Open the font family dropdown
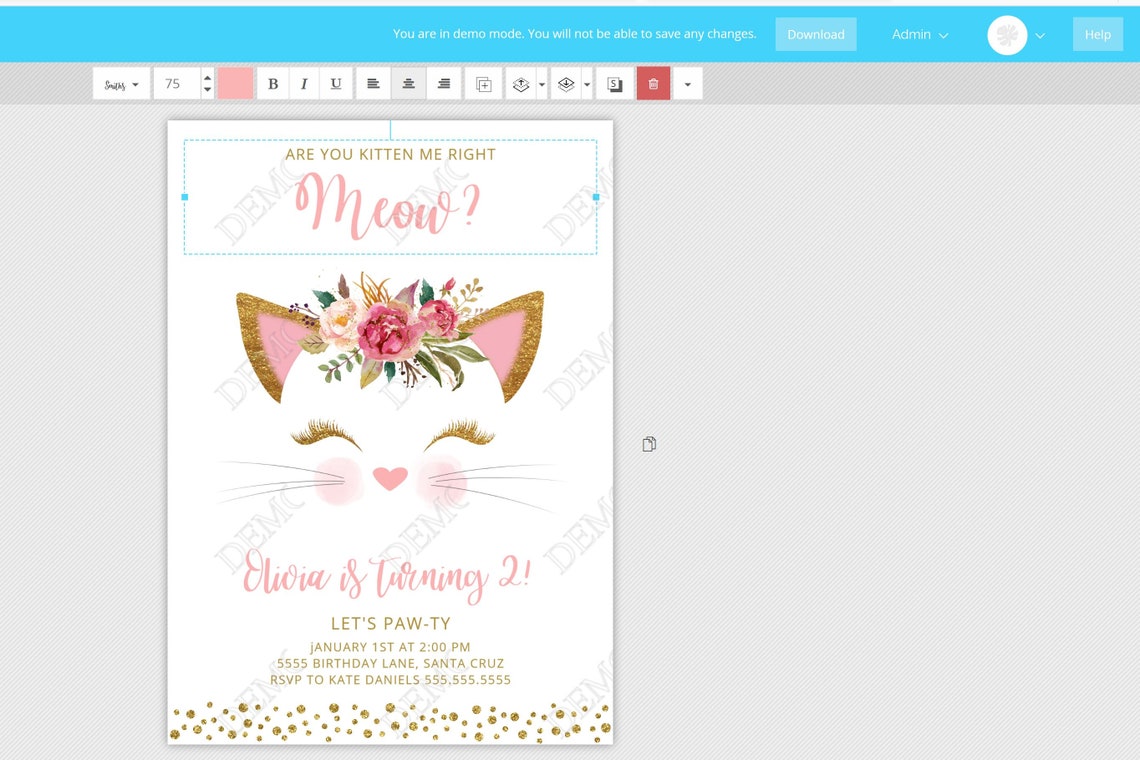 (x=120, y=83)
